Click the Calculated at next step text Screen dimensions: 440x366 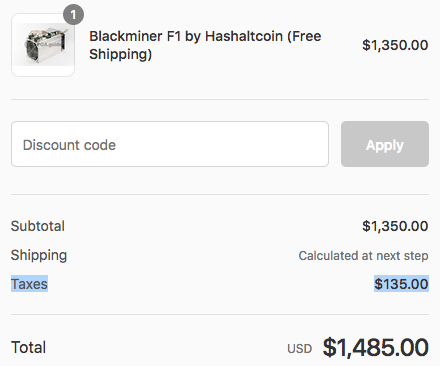click(x=363, y=256)
